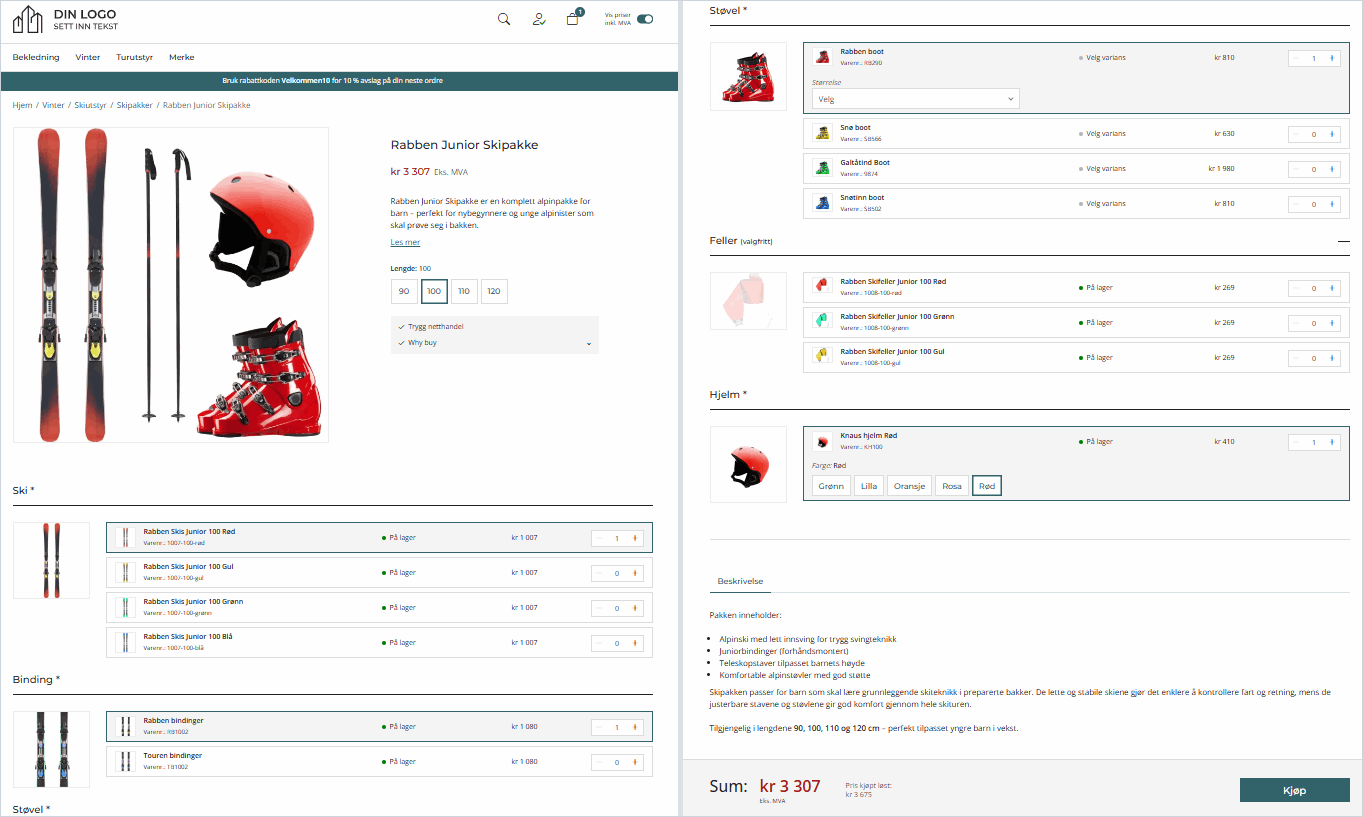Screen dimensions: 1363x817
Task: Switch to the Beskrivelse tab
Action: pyautogui.click(x=740, y=581)
